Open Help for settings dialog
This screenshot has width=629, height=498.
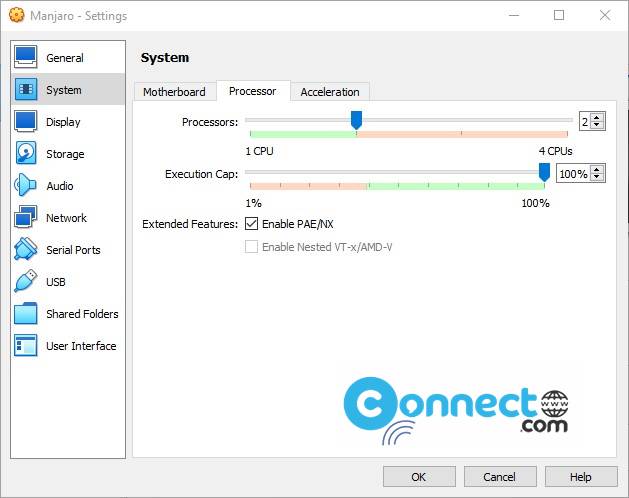click(580, 477)
